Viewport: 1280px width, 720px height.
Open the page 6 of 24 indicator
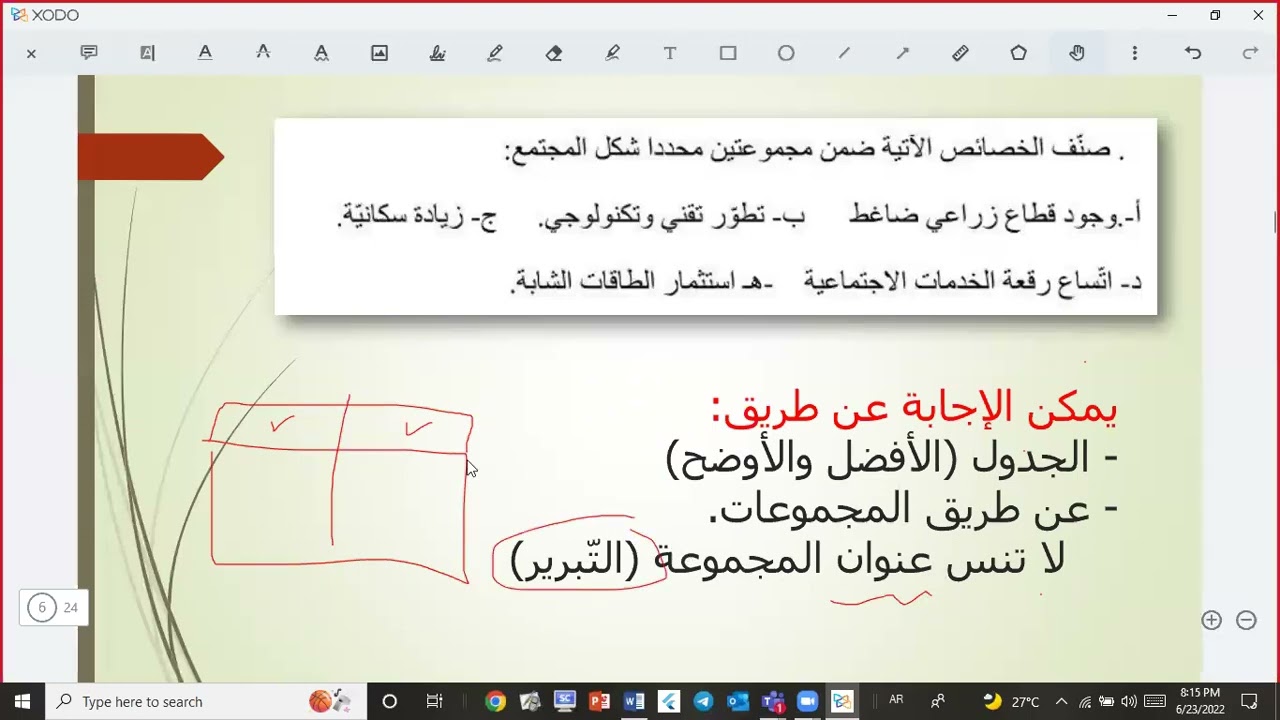coord(54,607)
